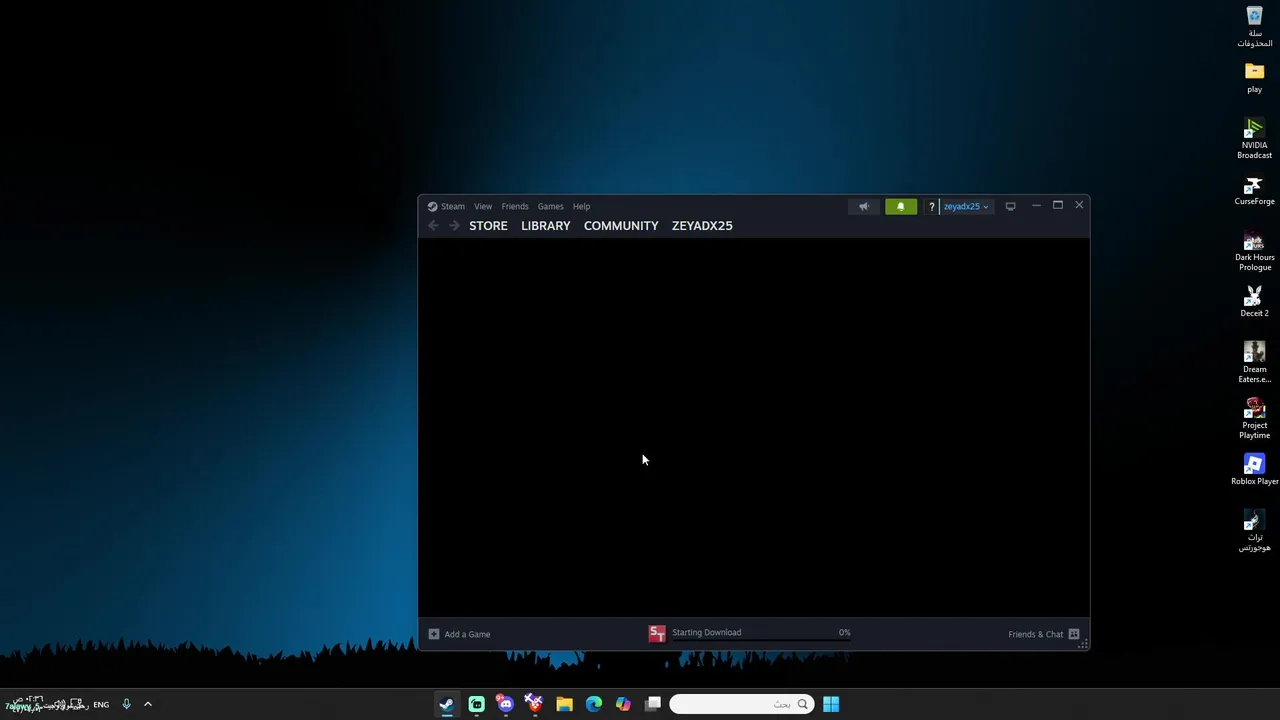Open the Help menu in Steam
The height and width of the screenshot is (720, 1280).
click(581, 206)
